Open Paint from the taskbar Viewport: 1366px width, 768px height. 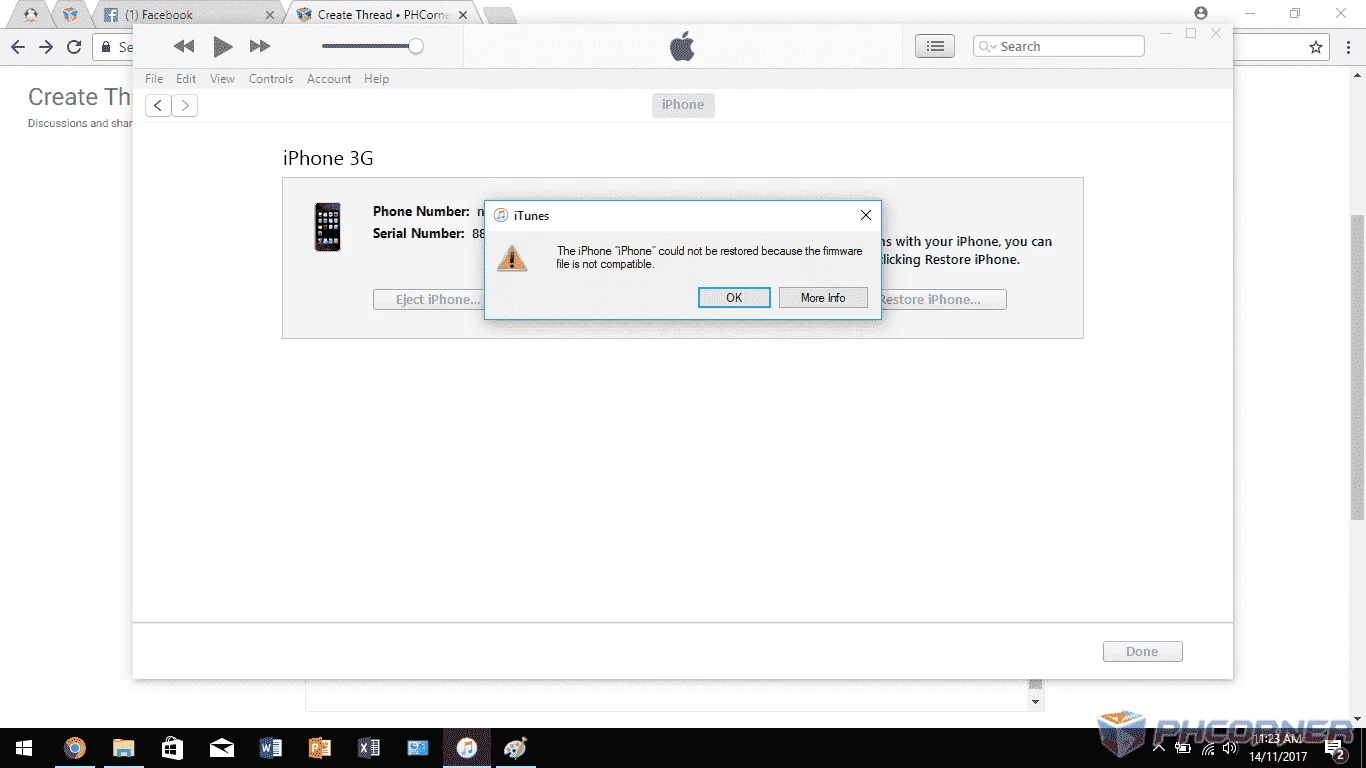[x=515, y=748]
